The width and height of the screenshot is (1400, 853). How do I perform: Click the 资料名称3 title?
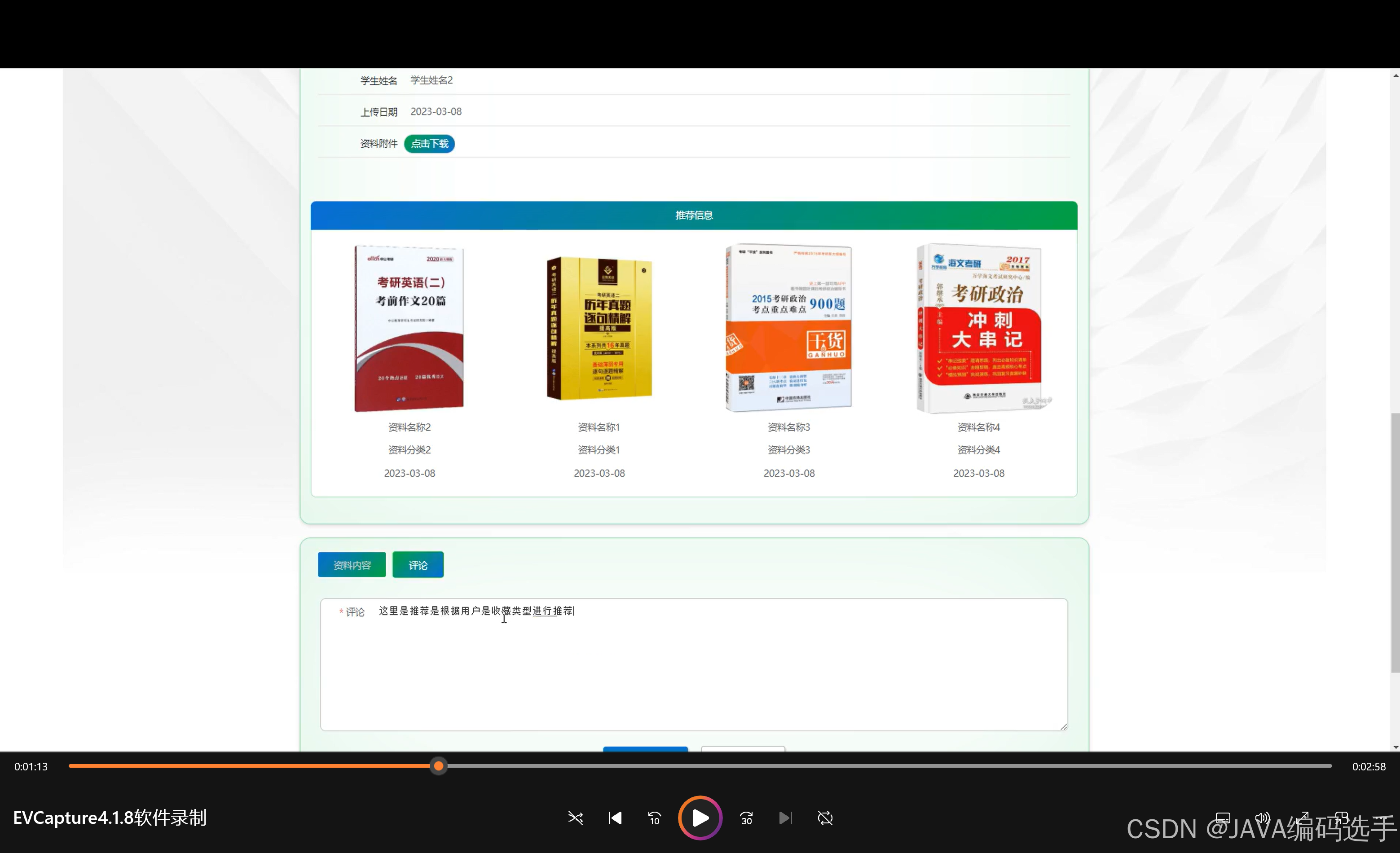(x=788, y=427)
